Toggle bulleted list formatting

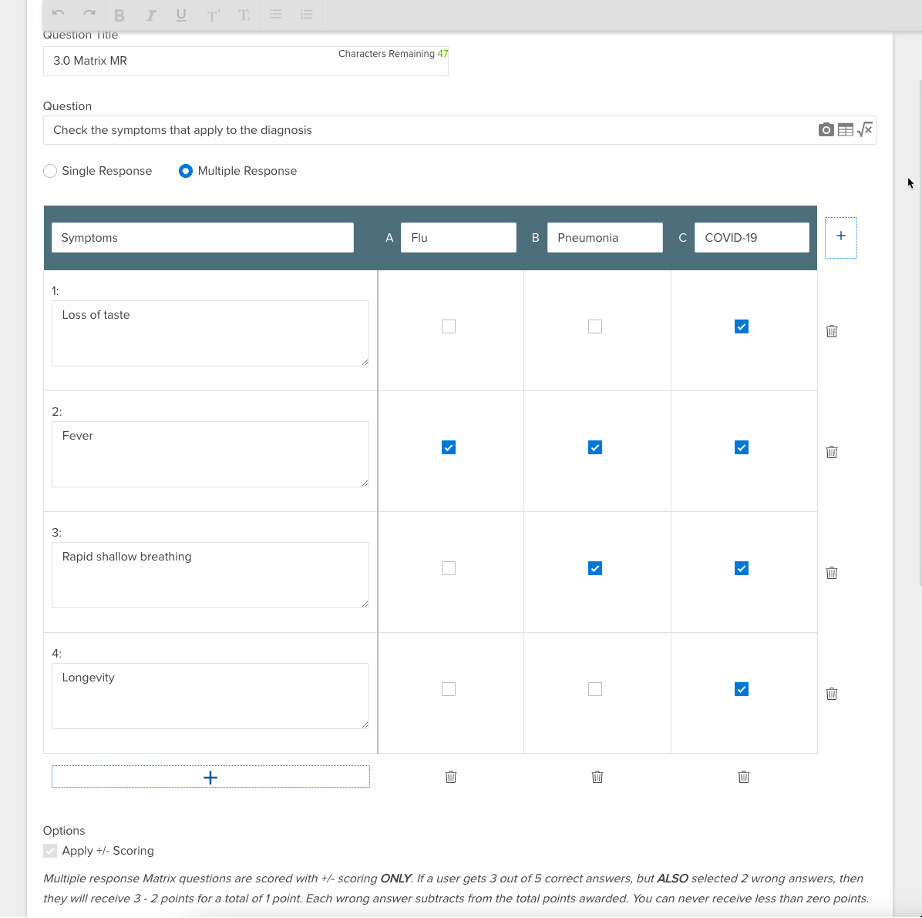pyautogui.click(x=277, y=14)
